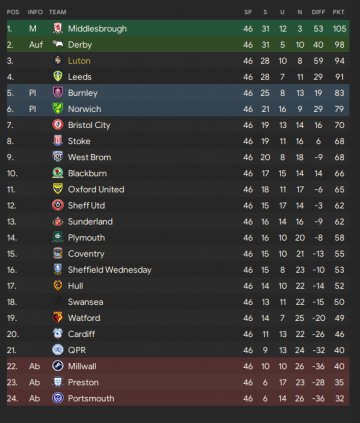Open the Bristol City team link

pos(89,125)
